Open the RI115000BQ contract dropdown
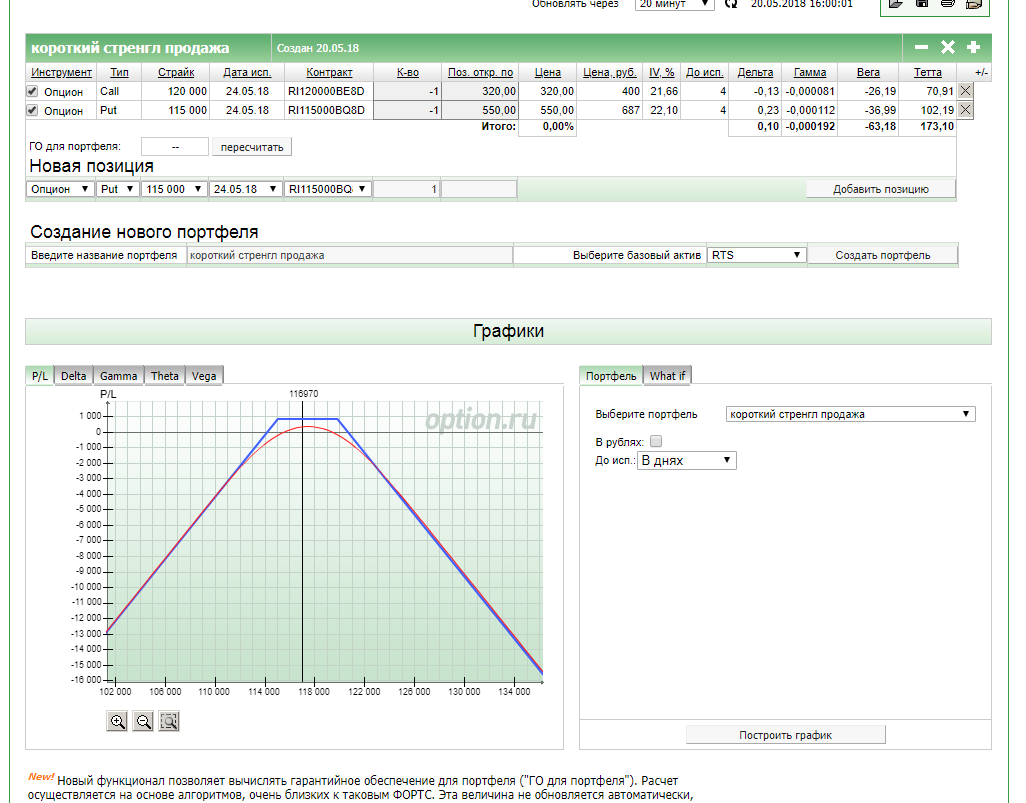1026x803 pixels. pyautogui.click(x=327, y=189)
